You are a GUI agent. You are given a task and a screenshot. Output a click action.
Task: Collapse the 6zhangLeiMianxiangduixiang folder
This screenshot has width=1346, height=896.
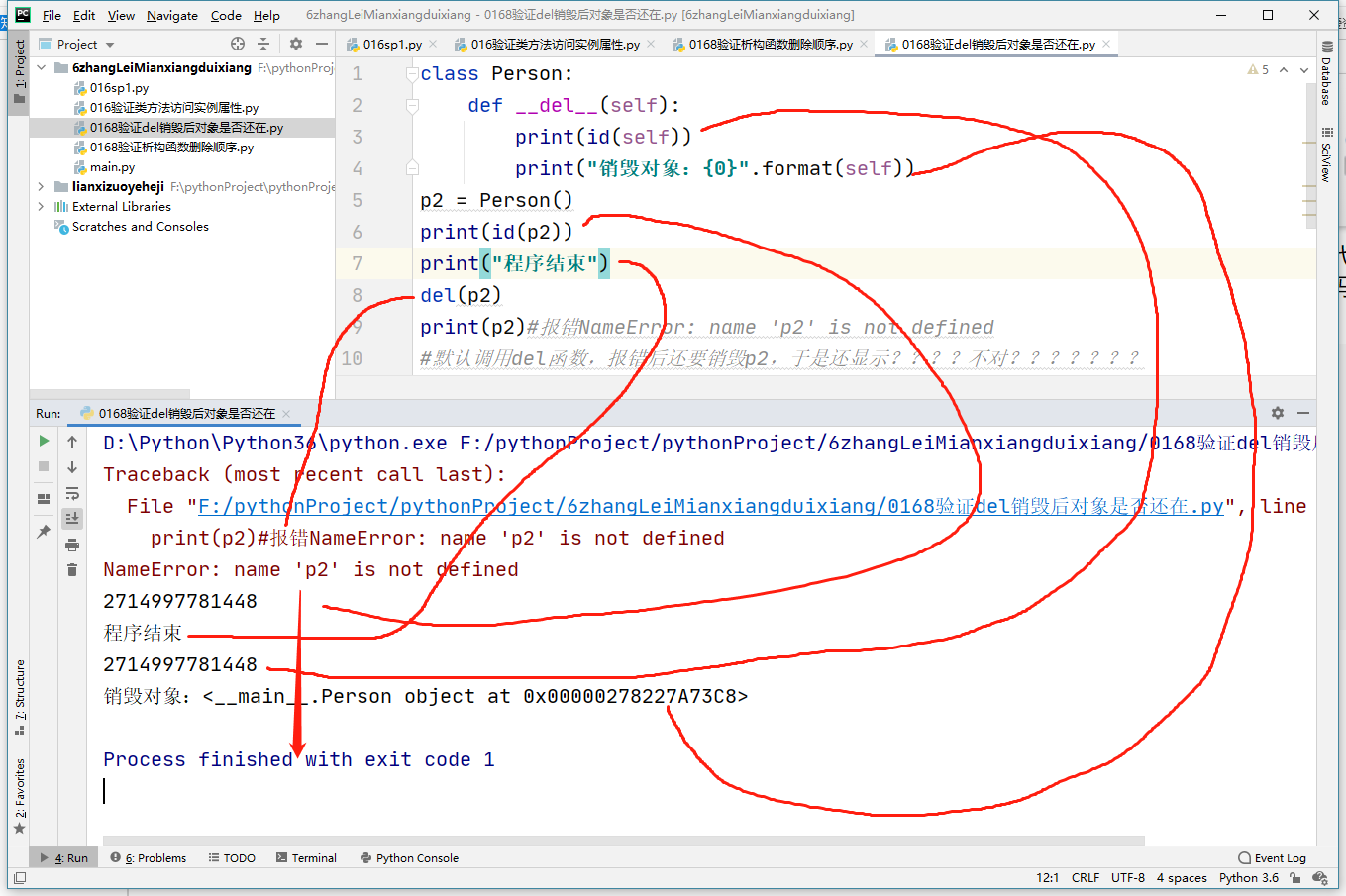tap(41, 67)
